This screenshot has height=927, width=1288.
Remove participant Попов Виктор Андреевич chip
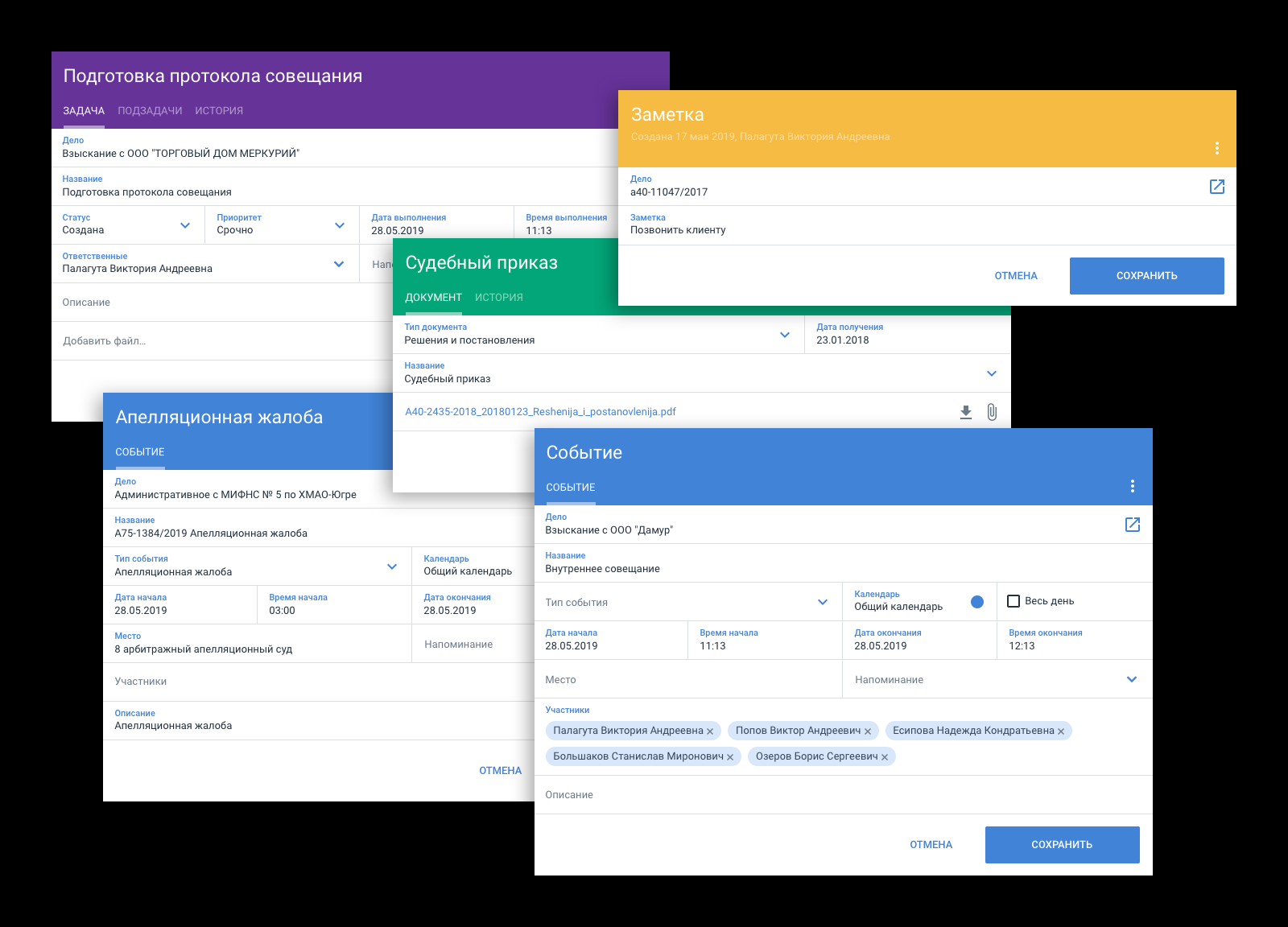pyautogui.click(x=868, y=731)
